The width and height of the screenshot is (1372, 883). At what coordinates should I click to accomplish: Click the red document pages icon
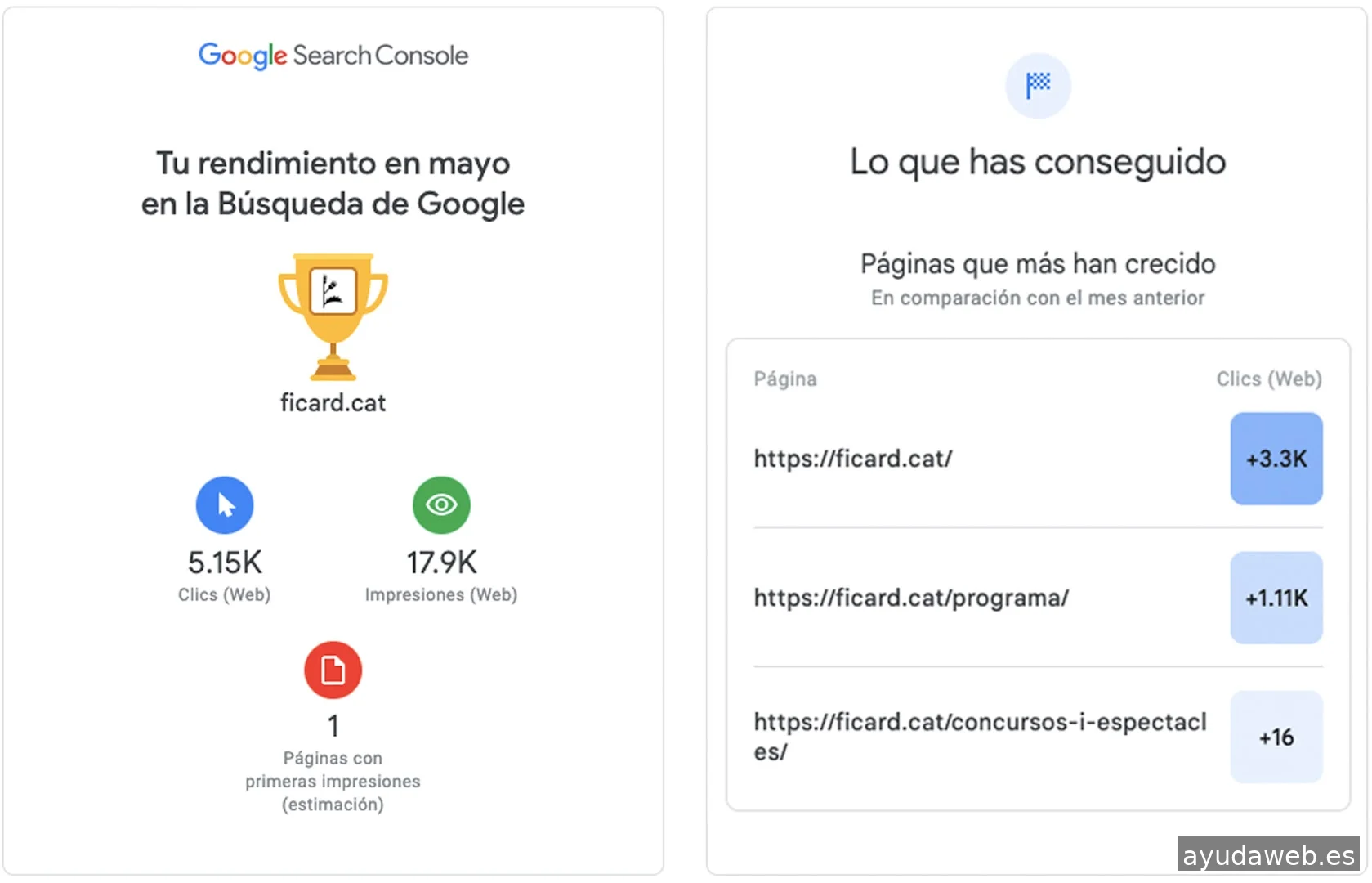tap(333, 670)
